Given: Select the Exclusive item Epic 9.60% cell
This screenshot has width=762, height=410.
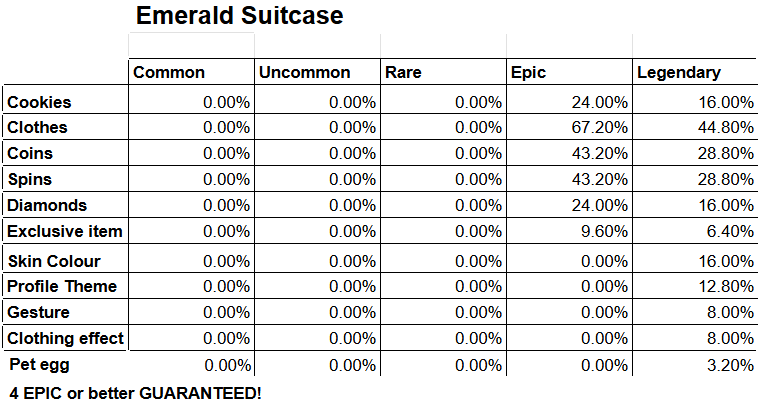Looking at the screenshot, I should pyautogui.click(x=604, y=232).
